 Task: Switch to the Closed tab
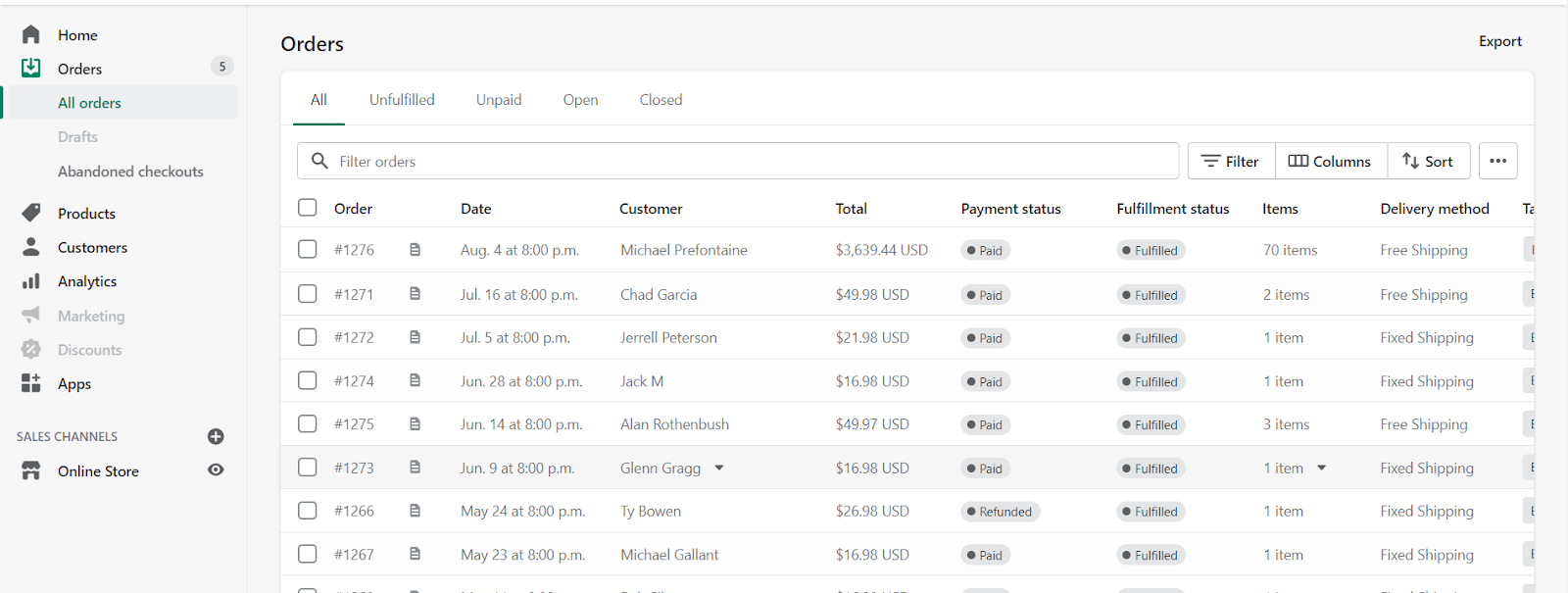pyautogui.click(x=661, y=100)
